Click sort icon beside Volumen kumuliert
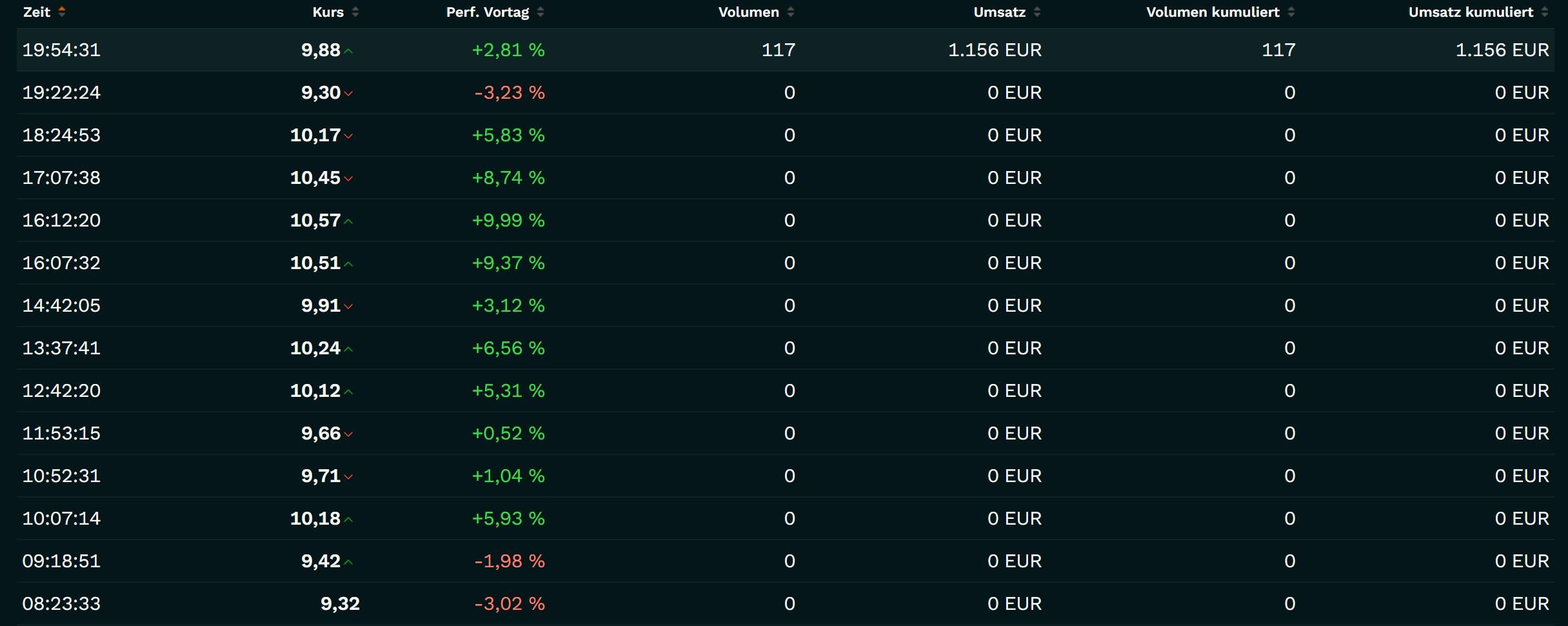 point(1291,12)
